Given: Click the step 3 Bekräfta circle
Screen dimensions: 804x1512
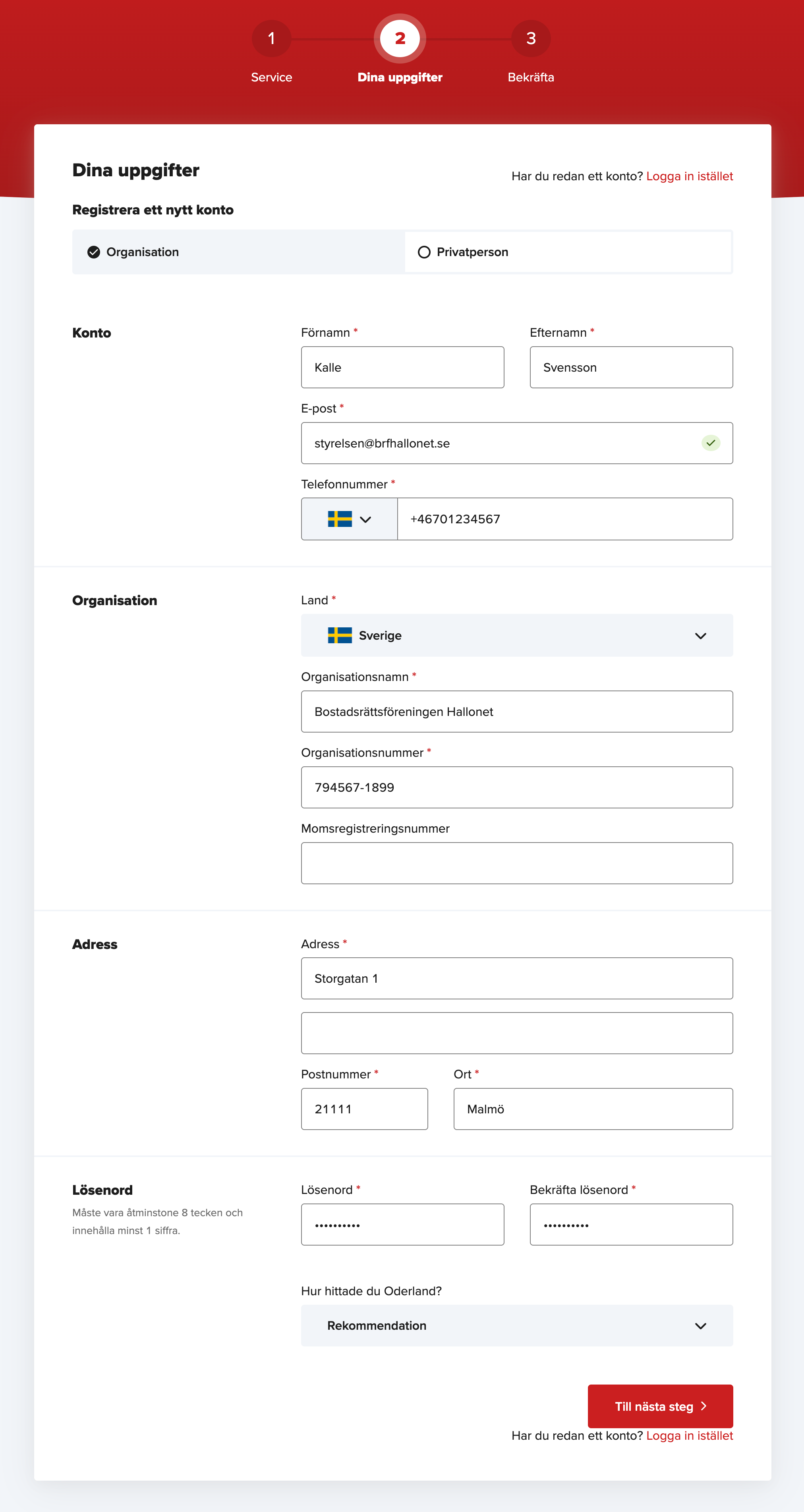Looking at the screenshot, I should click(530, 39).
